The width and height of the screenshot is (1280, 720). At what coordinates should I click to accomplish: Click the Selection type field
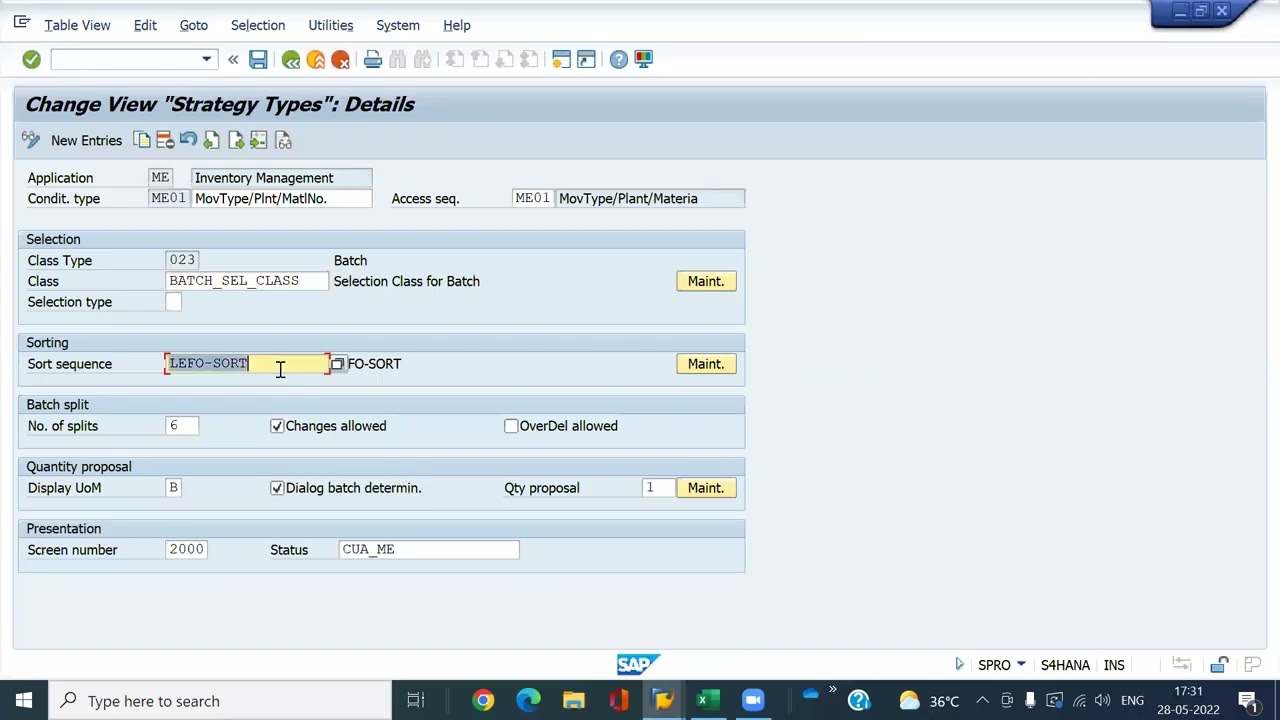pos(174,302)
